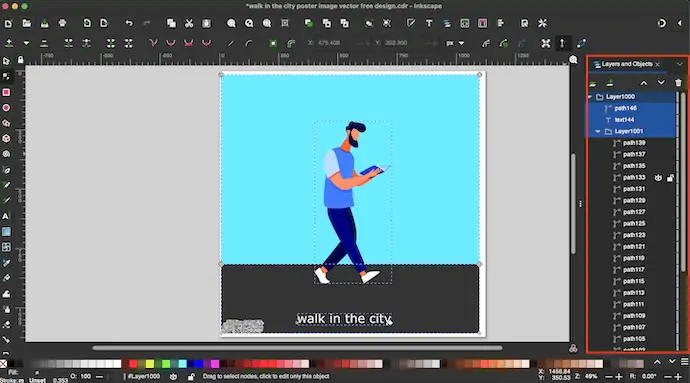Collapse toolbar with left-pointing arrow
The width and height of the screenshot is (690, 383).
tap(679, 23)
